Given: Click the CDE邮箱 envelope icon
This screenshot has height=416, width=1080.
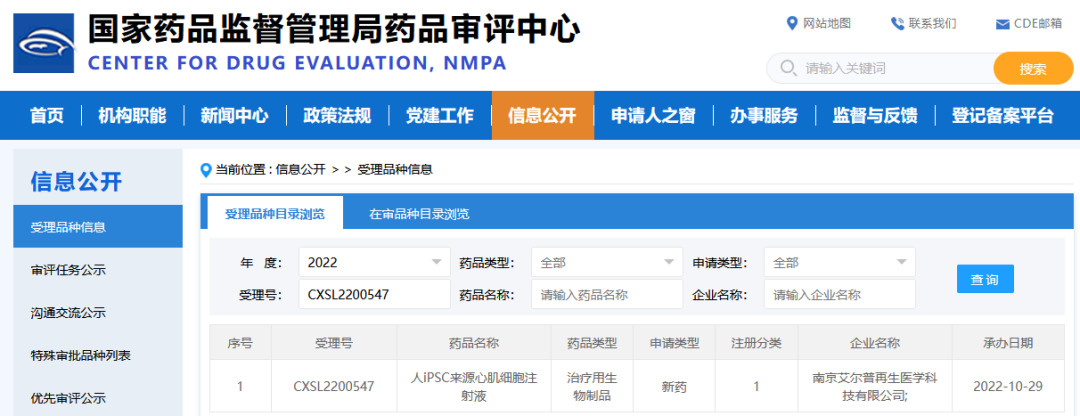Looking at the screenshot, I should pyautogui.click(x=1002, y=24).
